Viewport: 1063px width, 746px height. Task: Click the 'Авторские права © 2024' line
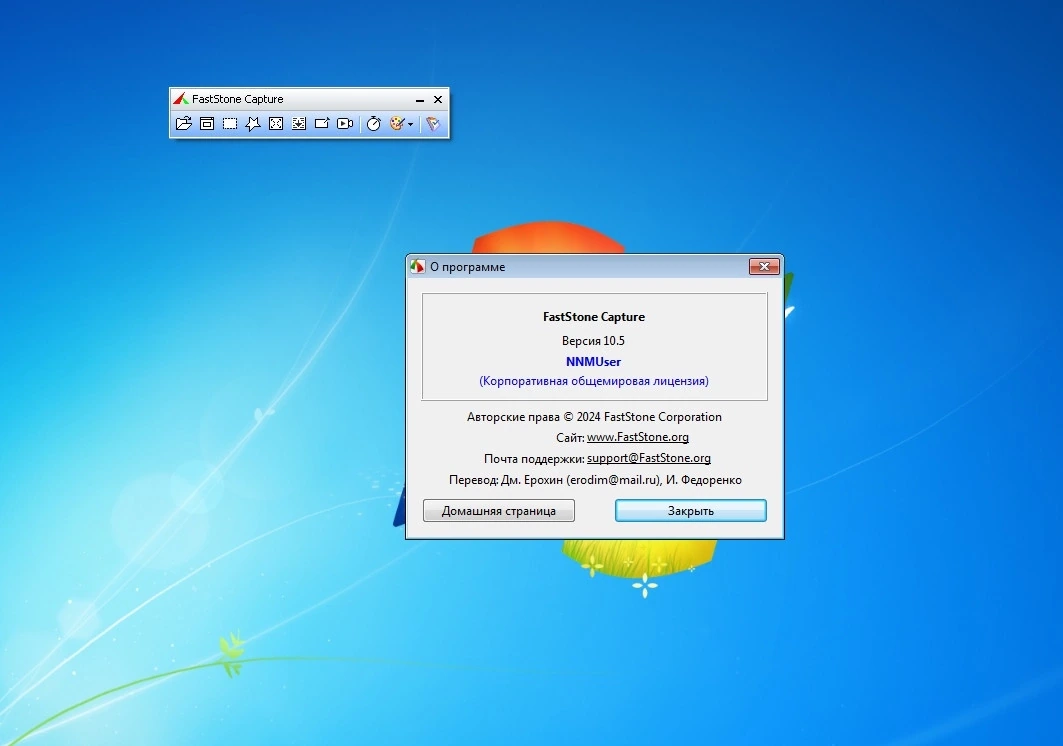595,417
